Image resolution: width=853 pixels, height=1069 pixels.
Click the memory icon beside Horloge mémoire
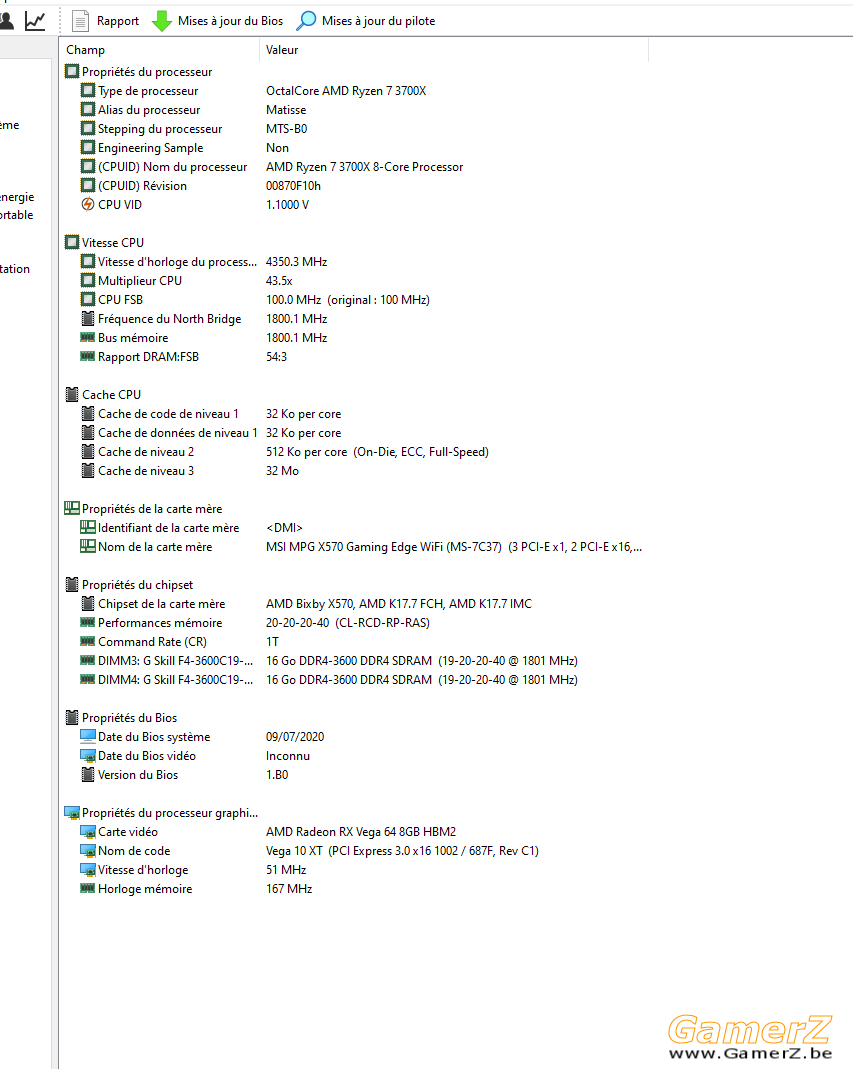pos(88,888)
